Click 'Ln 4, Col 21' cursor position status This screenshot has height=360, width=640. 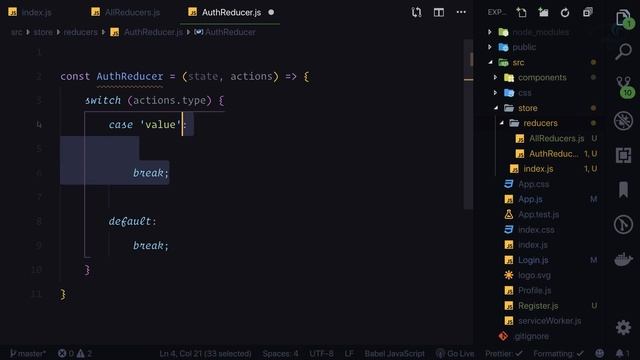[x=205, y=353]
